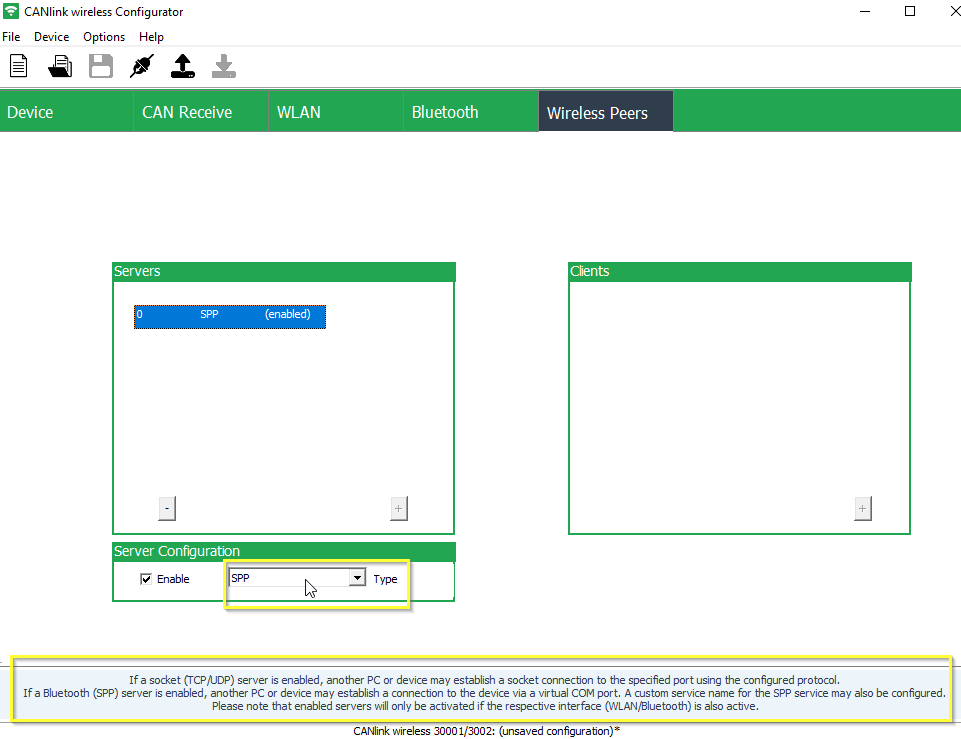This screenshot has width=961, height=739.
Task: Click the connect-to-device plug icon
Action: tap(141, 66)
